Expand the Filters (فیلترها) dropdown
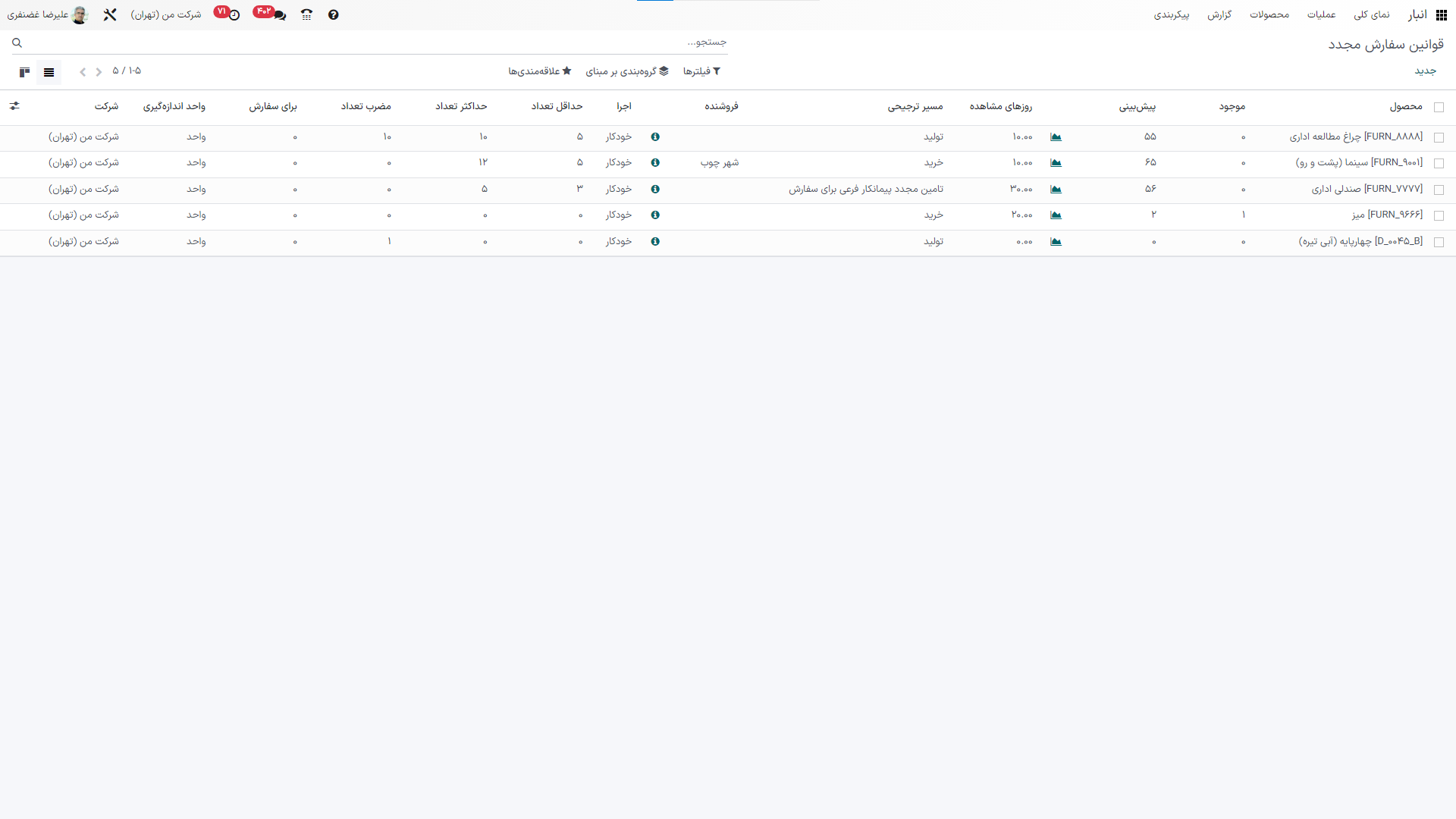 pos(701,71)
